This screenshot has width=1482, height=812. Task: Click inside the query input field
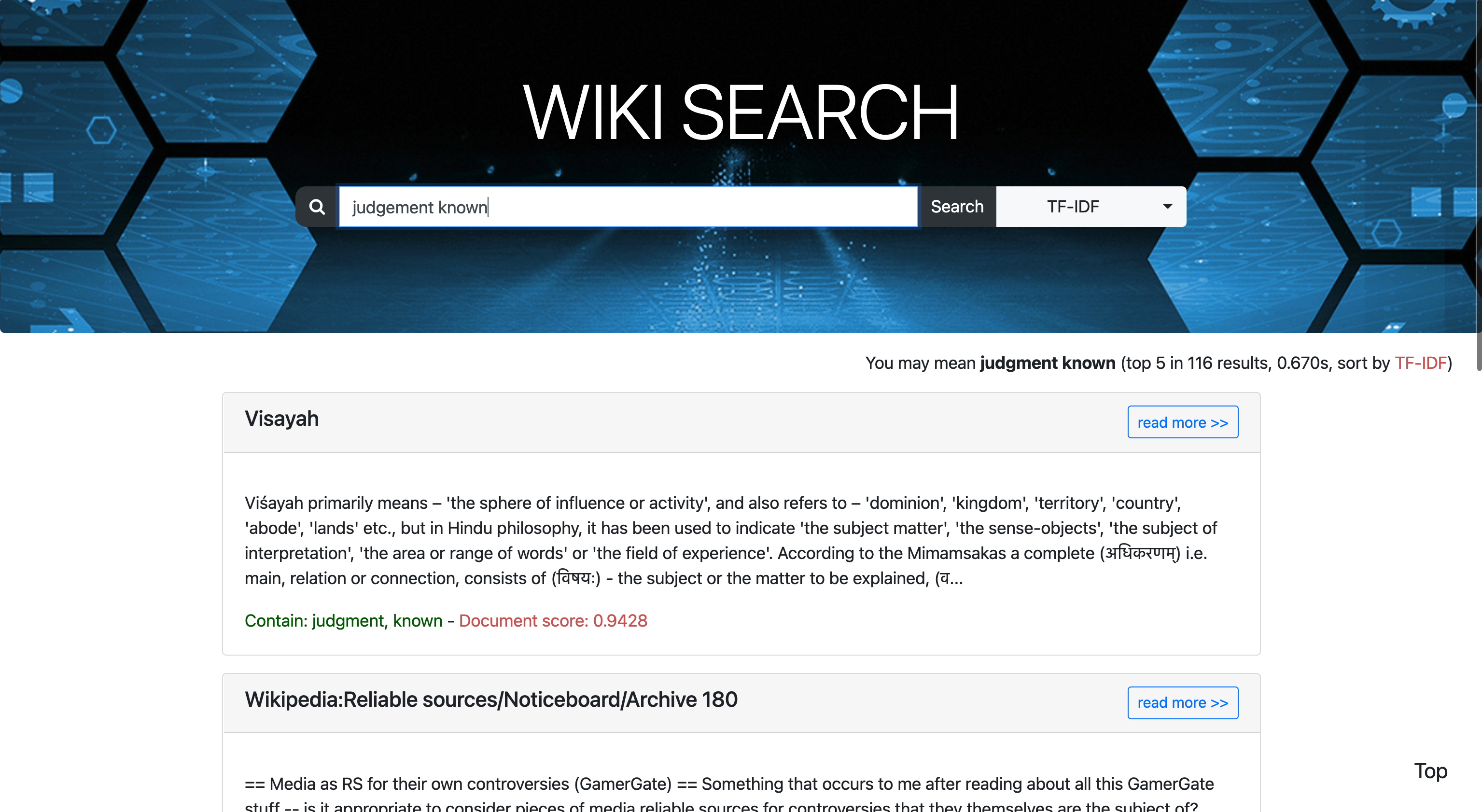pyautogui.click(x=627, y=207)
